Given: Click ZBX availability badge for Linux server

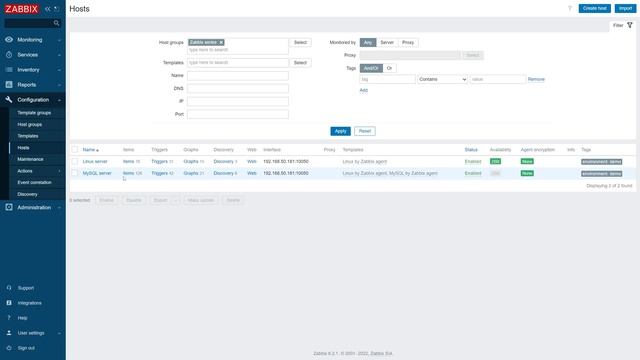Looking at the screenshot, I should (495, 162).
